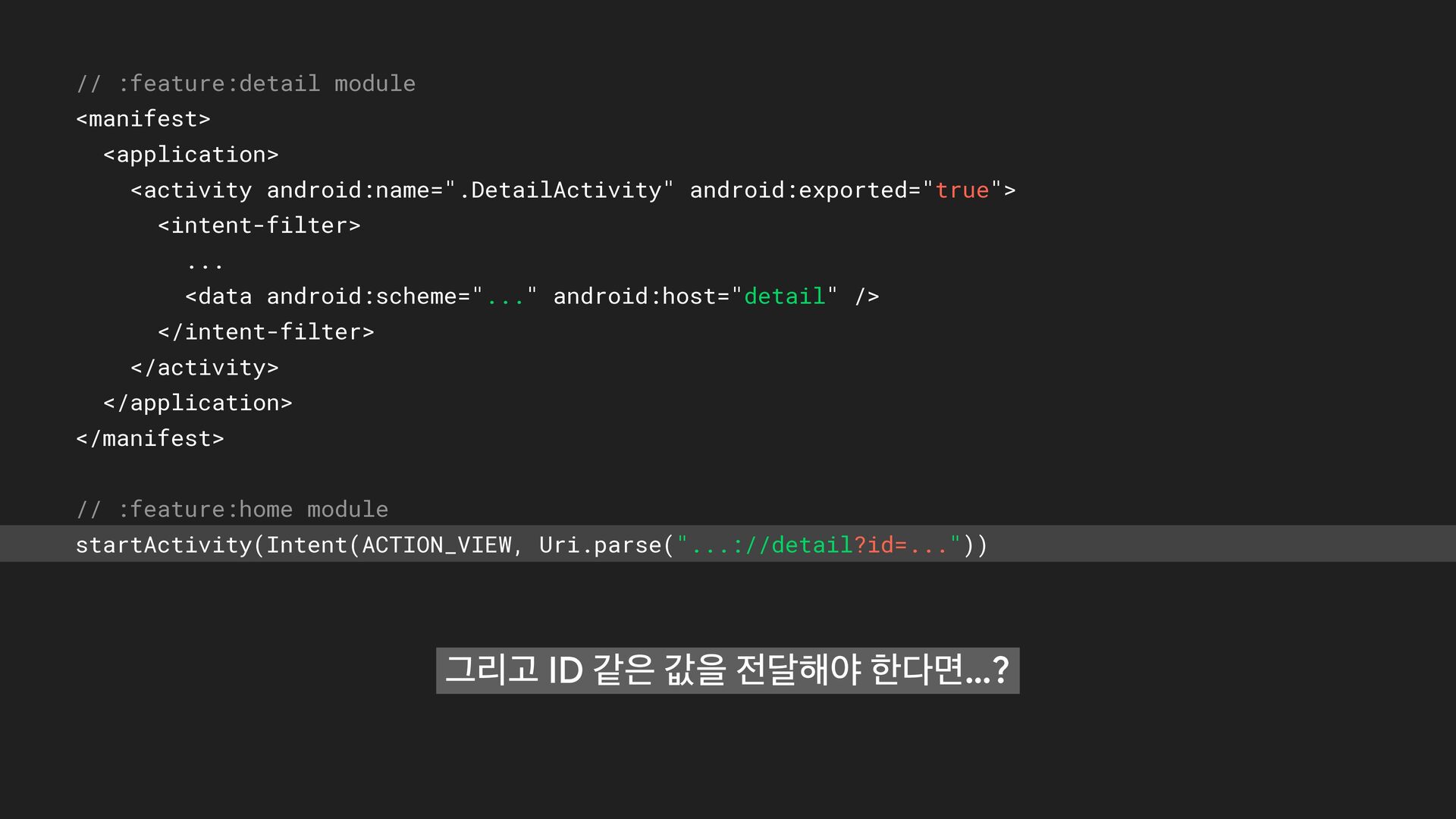Click the opening <application> tag
Image resolution: width=1456 pixels, height=819 pixels.
(x=191, y=155)
